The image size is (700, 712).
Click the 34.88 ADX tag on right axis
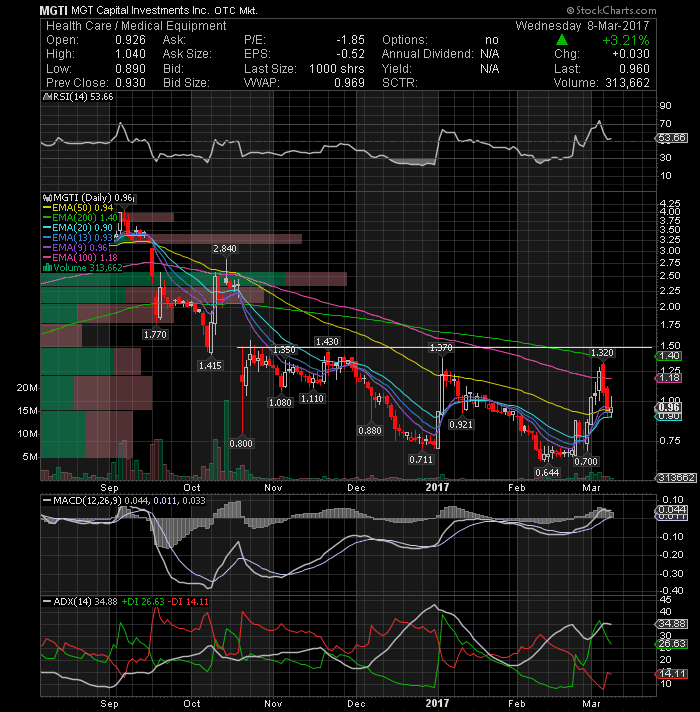tap(672, 624)
